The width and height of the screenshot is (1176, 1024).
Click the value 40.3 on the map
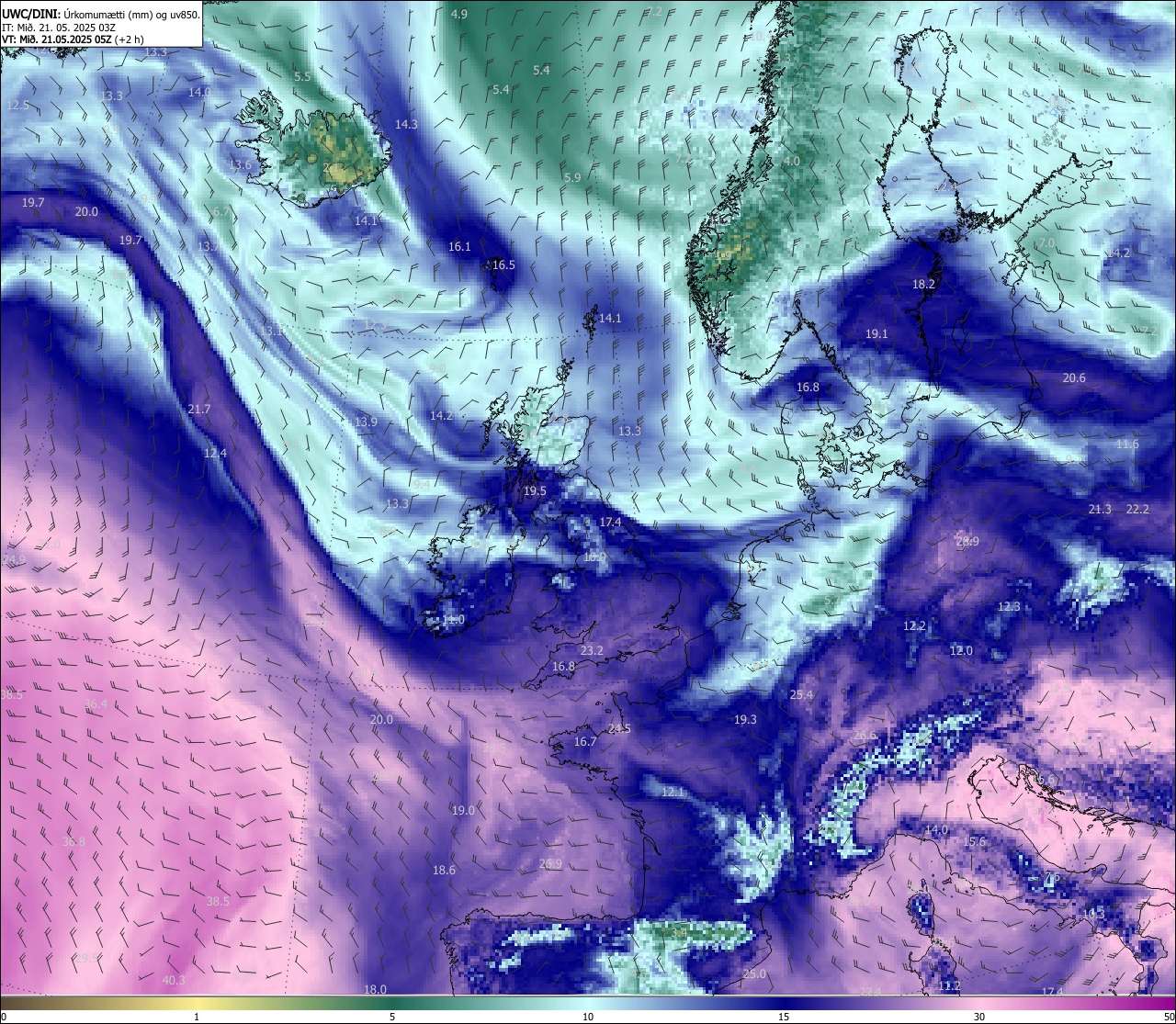(x=174, y=980)
